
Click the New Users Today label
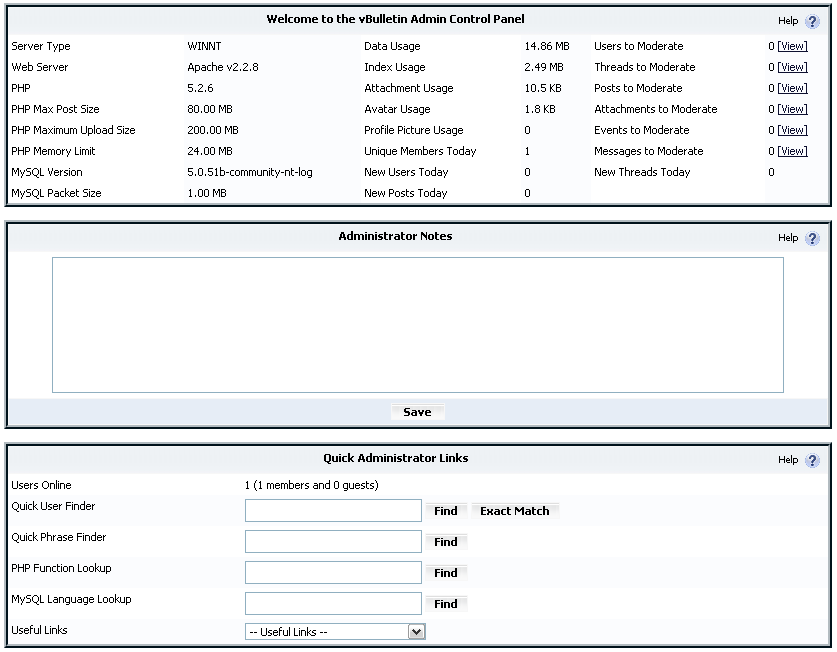point(406,172)
